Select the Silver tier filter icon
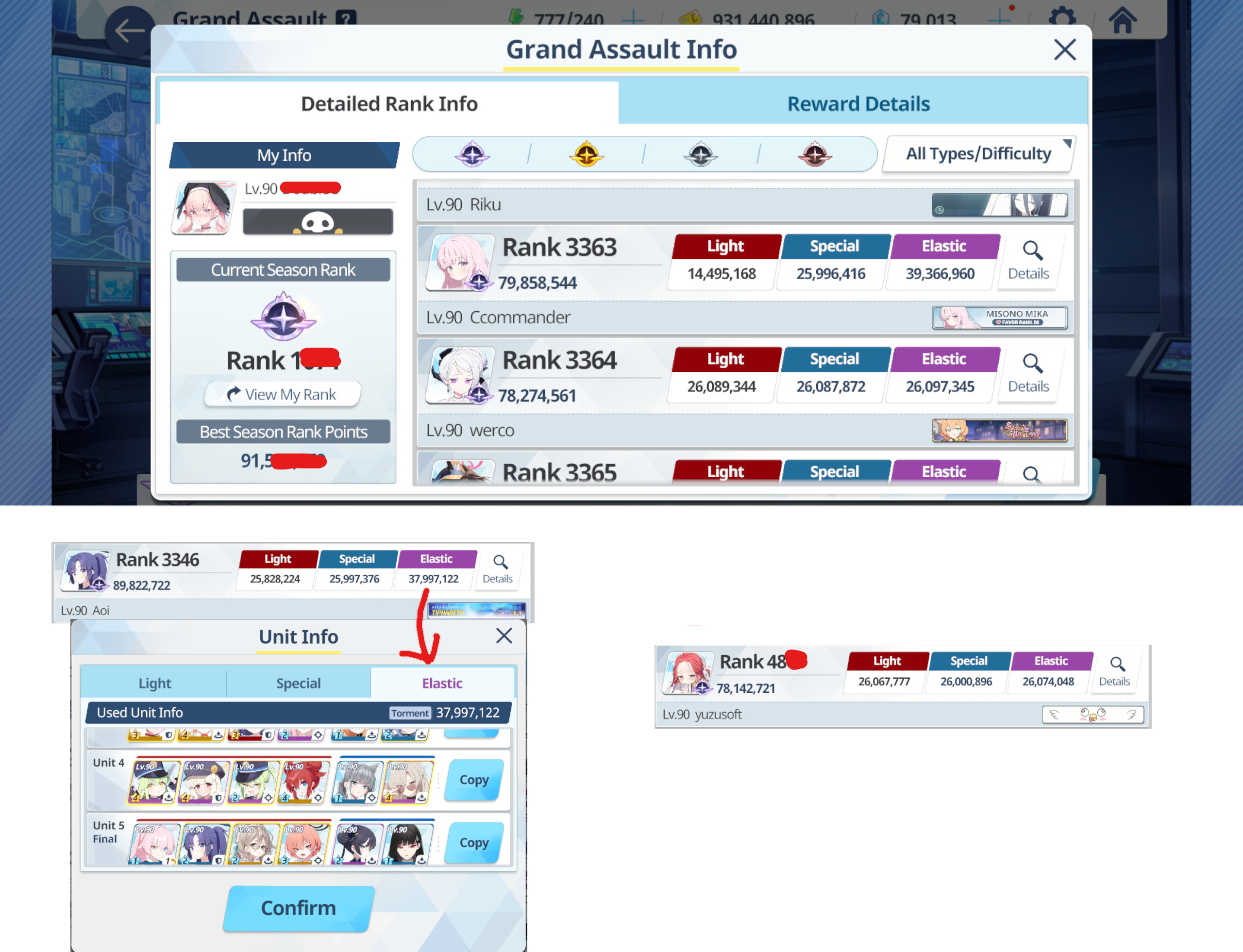 click(701, 154)
